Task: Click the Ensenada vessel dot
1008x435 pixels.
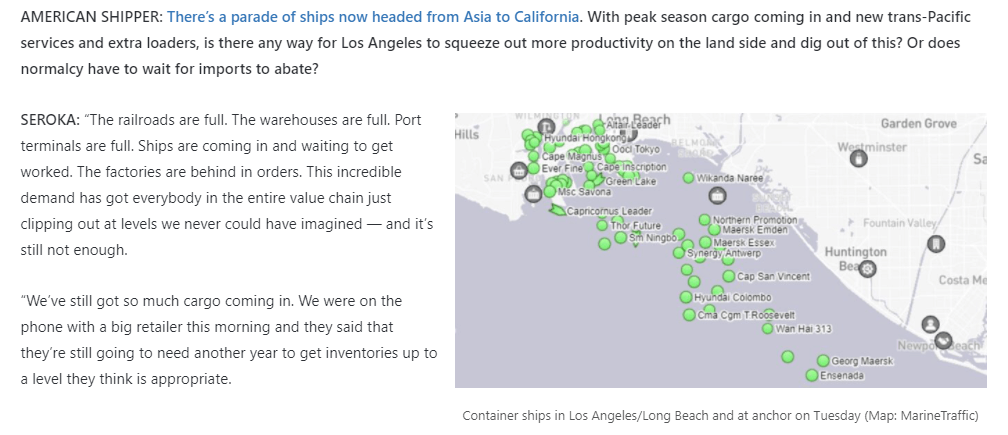Action: (812, 375)
